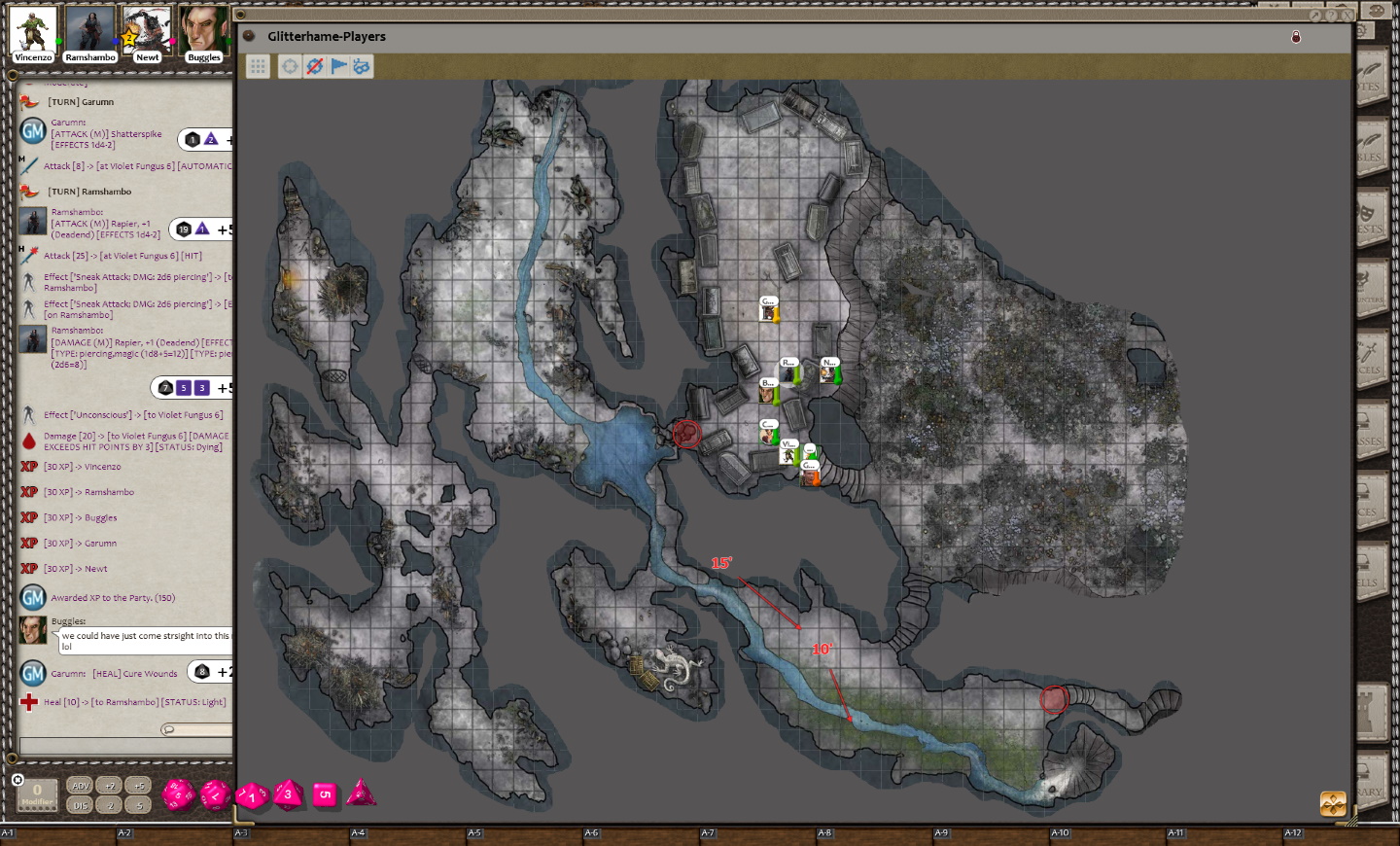Click the clear targets icon with red slash
1400x846 pixels.
(314, 66)
